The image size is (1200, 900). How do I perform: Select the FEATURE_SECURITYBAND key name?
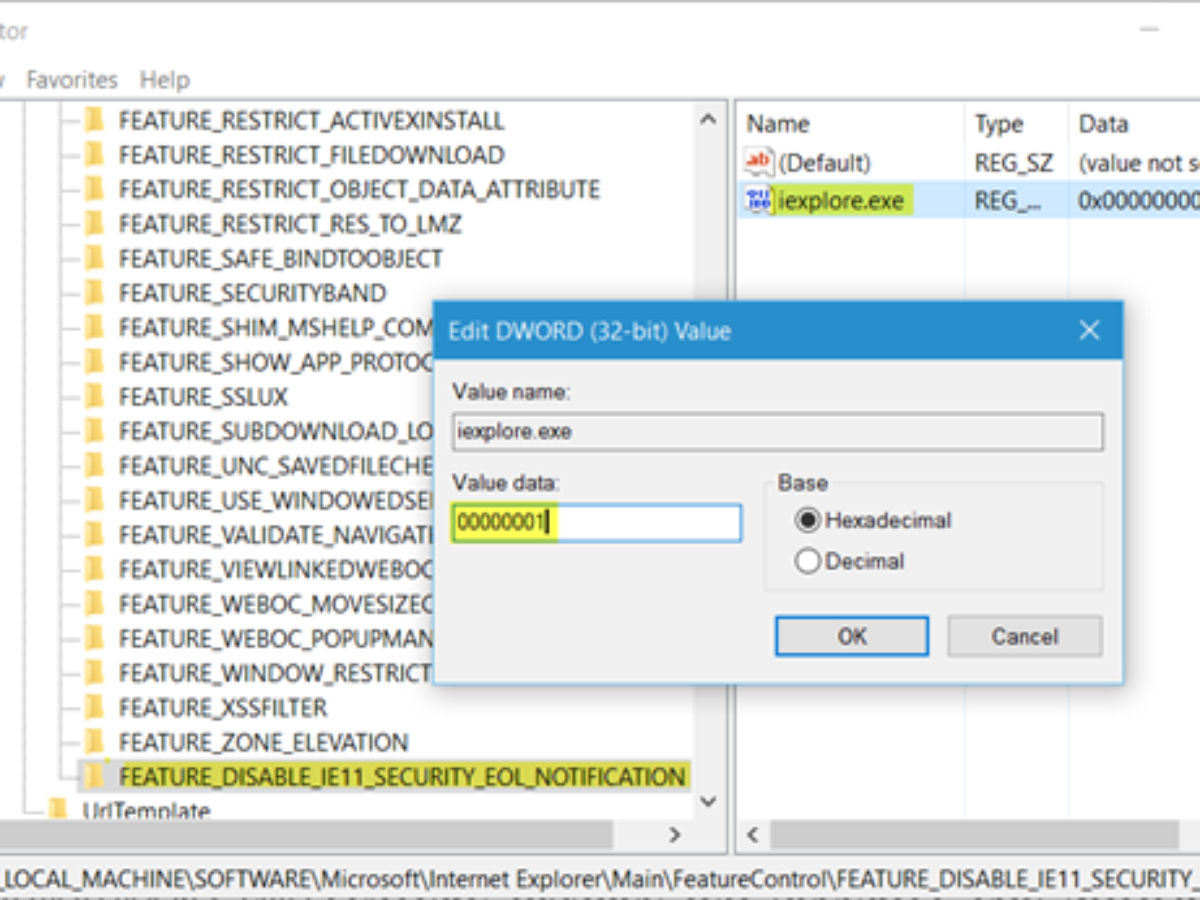click(252, 293)
